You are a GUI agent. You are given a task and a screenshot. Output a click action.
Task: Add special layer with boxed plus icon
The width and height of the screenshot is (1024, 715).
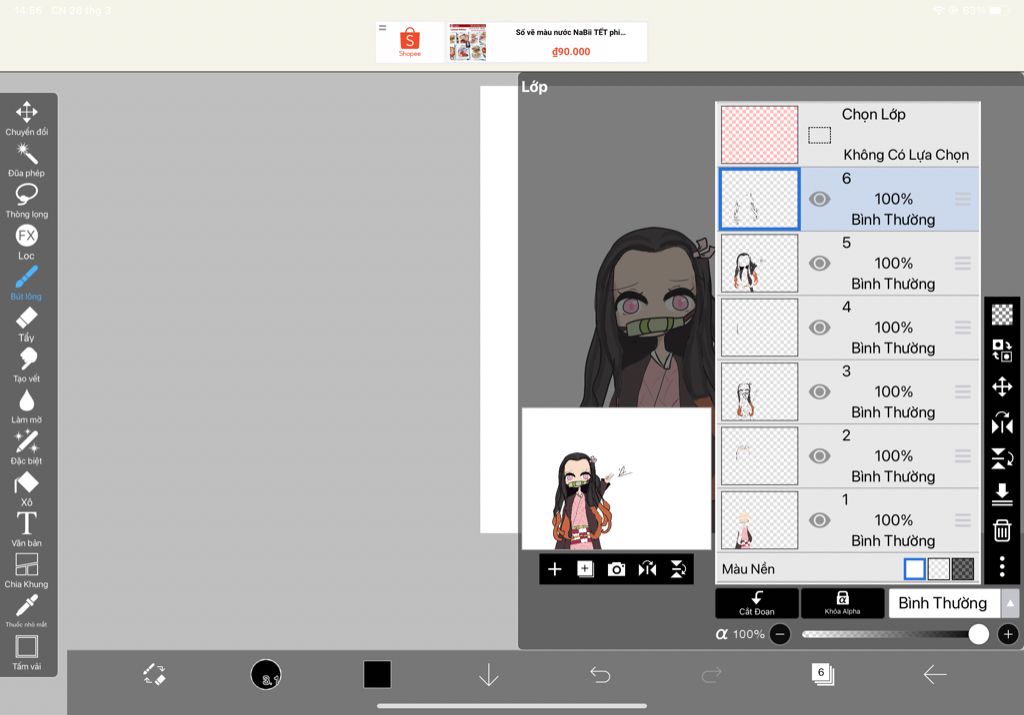585,569
